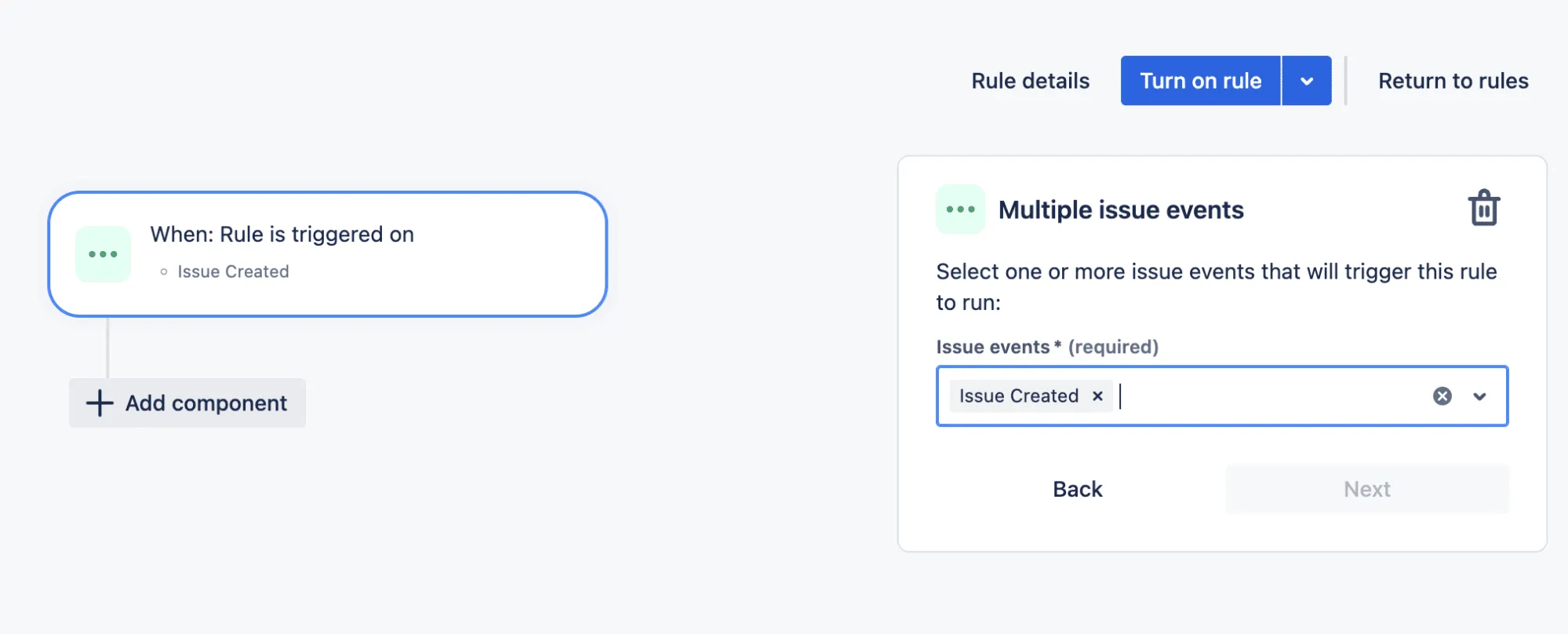Go back with the Back button

click(x=1077, y=489)
